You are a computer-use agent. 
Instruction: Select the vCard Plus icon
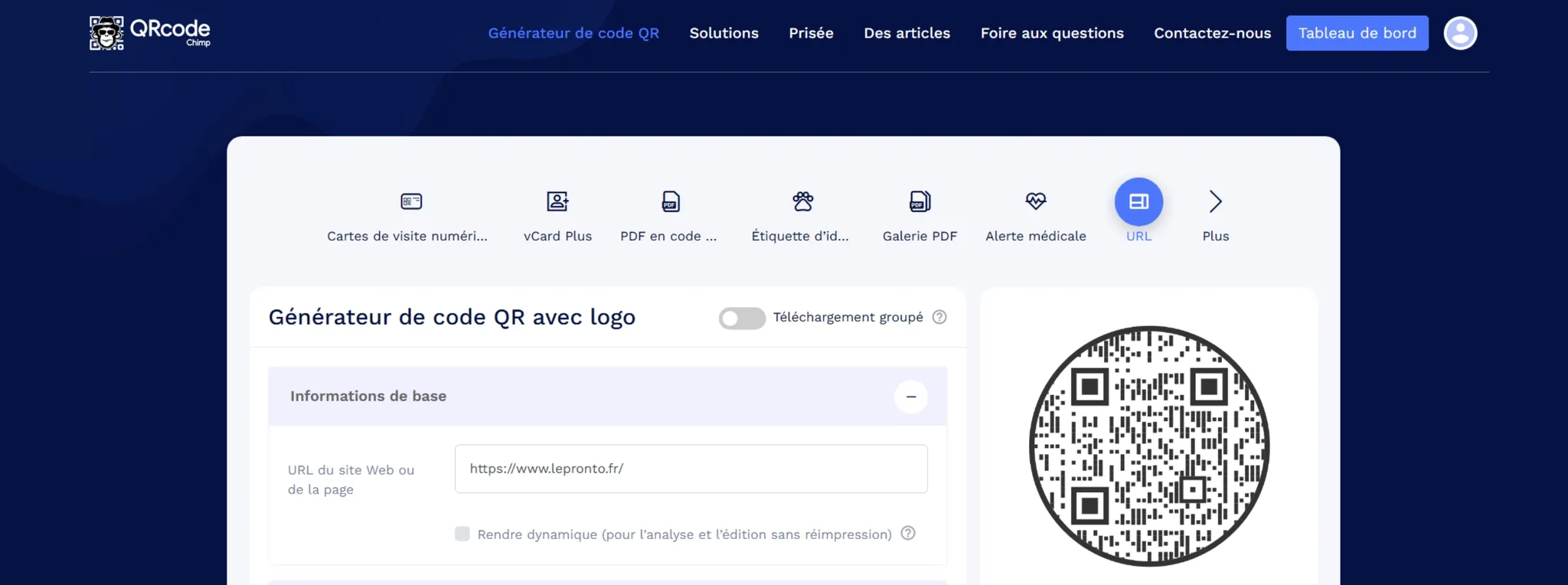pos(557,201)
